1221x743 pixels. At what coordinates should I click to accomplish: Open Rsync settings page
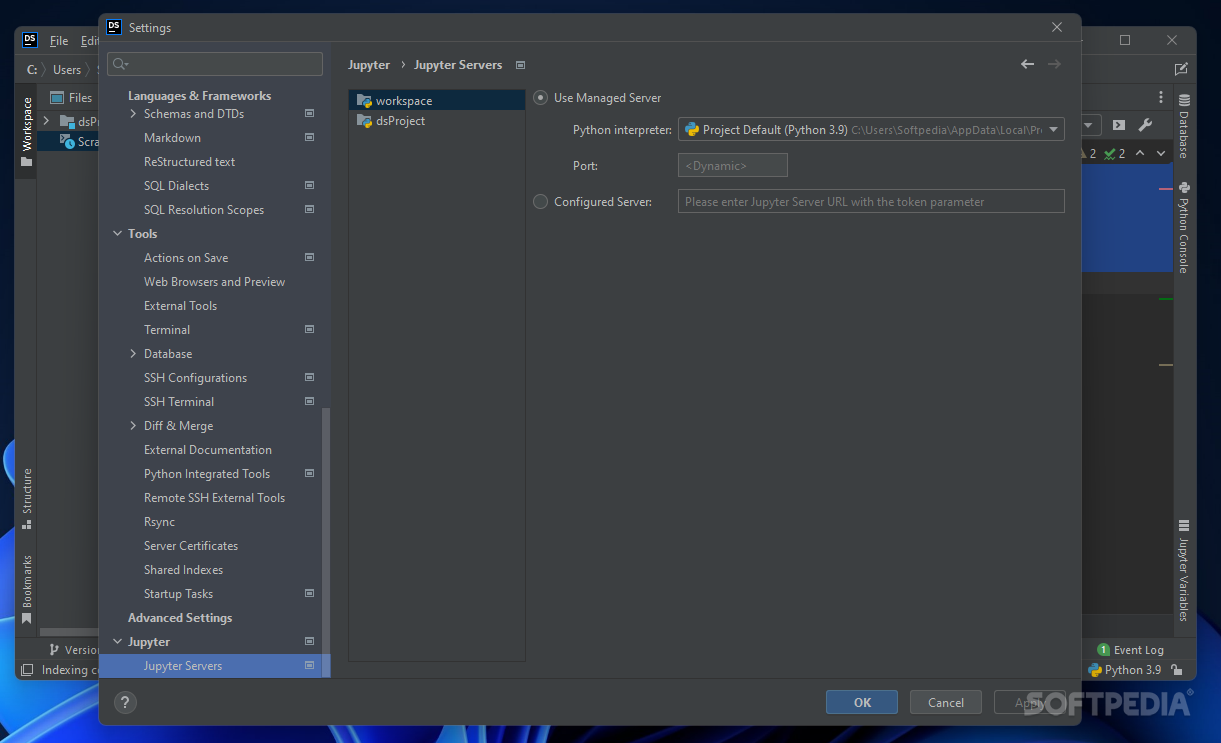(x=159, y=522)
